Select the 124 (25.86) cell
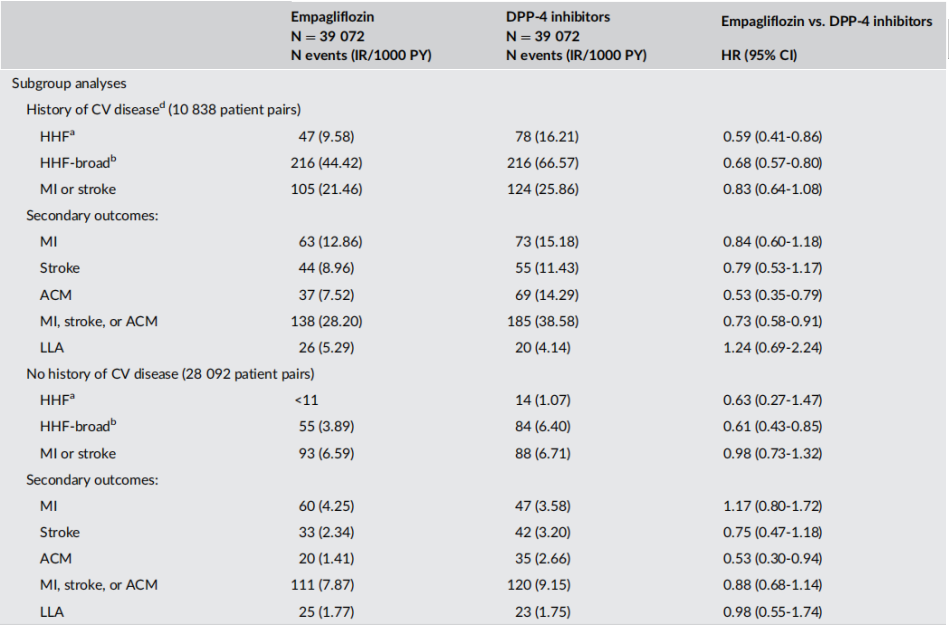Image resolution: width=949 pixels, height=627 pixels. (543, 189)
